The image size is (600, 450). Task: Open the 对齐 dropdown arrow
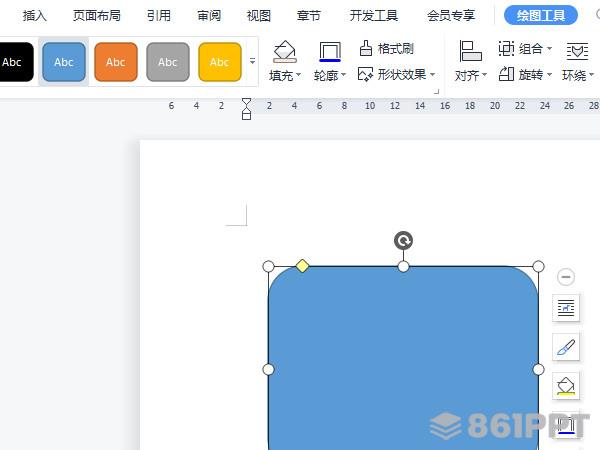tap(484, 75)
